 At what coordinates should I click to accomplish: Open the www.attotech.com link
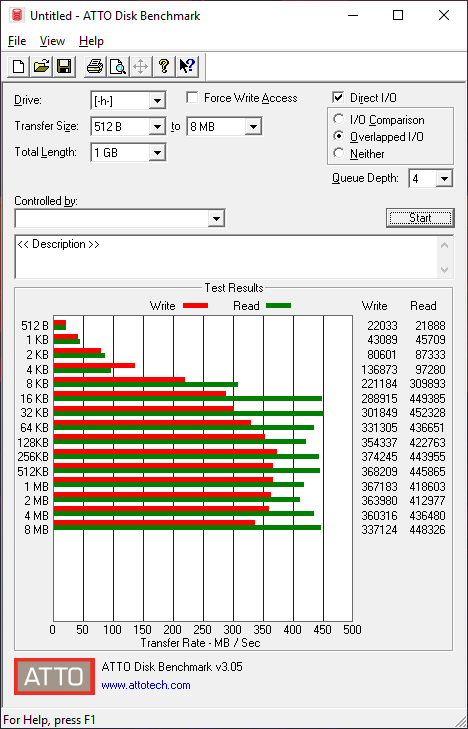(146, 685)
